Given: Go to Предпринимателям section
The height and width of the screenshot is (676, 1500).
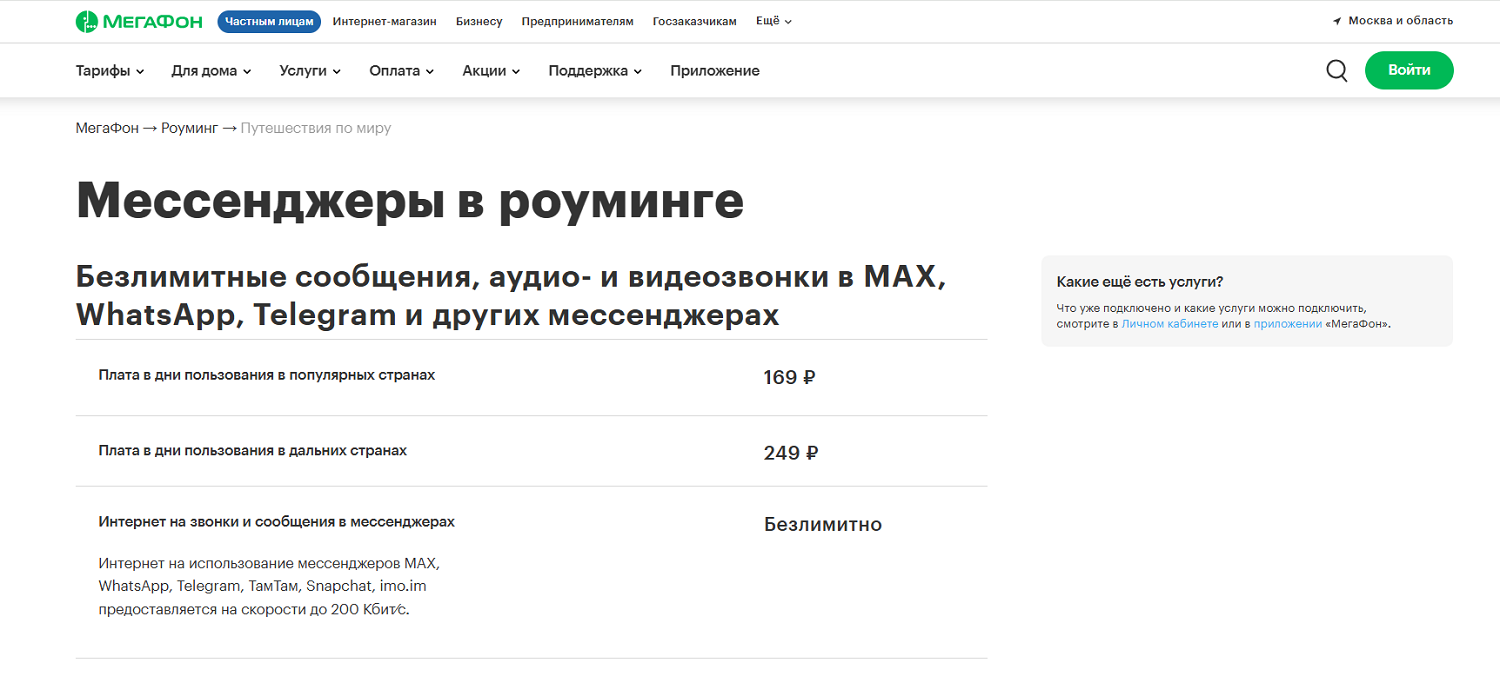Looking at the screenshot, I should click(x=576, y=20).
